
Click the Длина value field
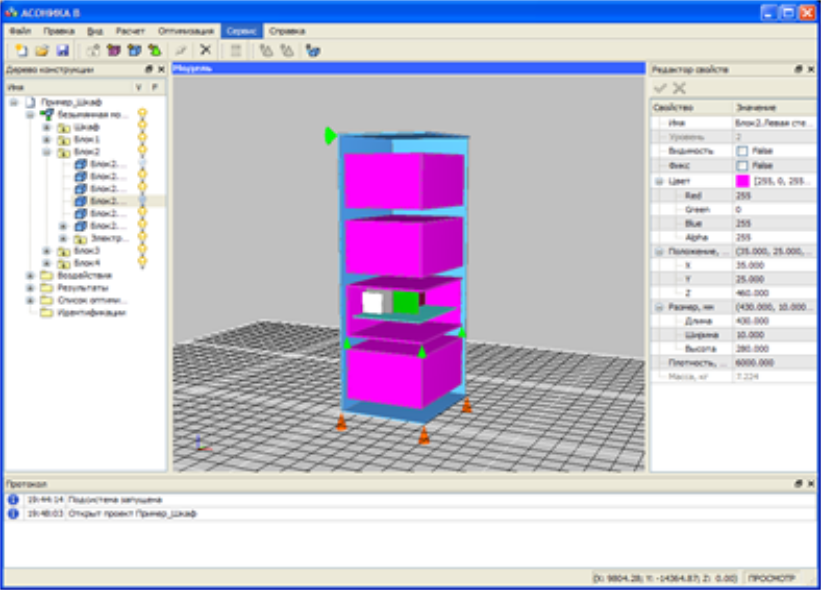point(772,321)
